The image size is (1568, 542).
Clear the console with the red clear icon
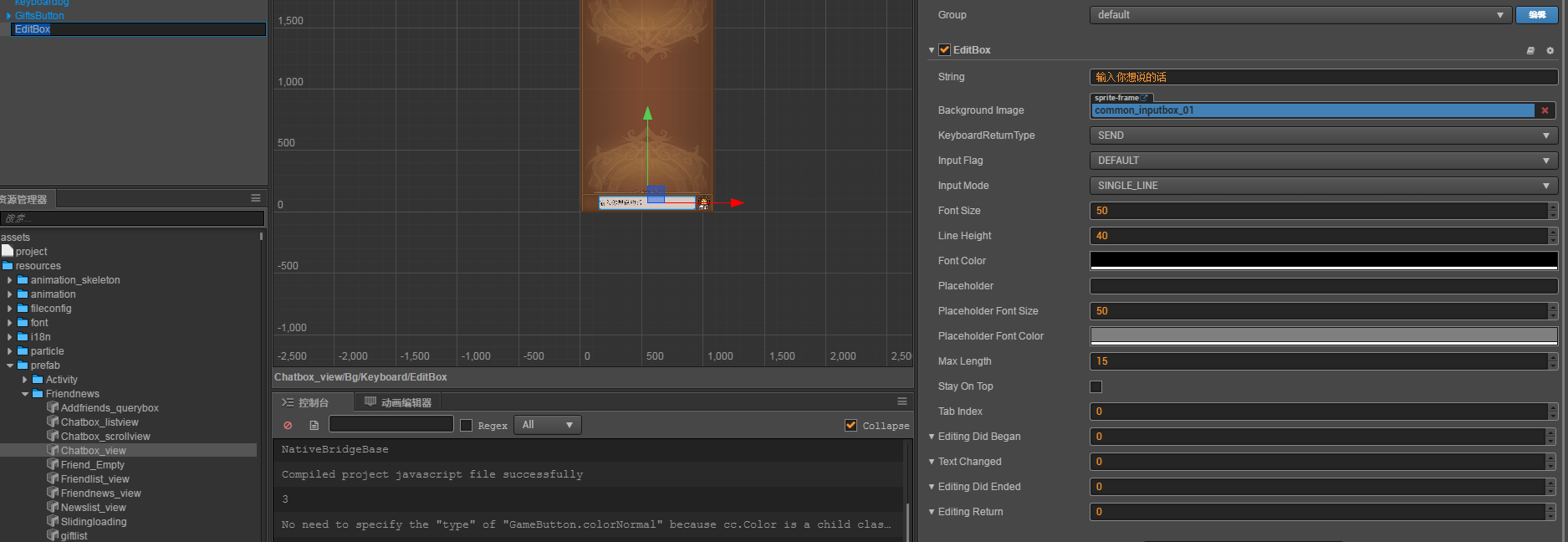click(x=288, y=425)
